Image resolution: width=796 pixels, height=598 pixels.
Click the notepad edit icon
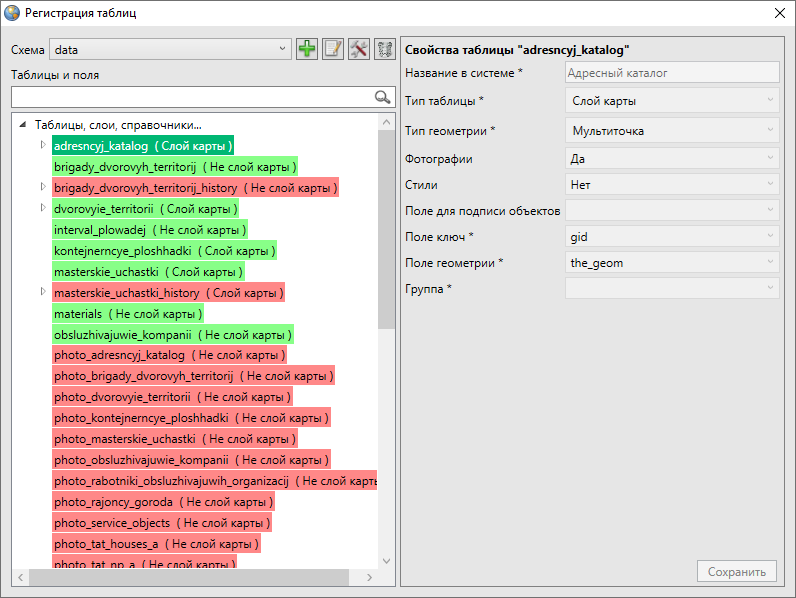pyautogui.click(x=333, y=49)
